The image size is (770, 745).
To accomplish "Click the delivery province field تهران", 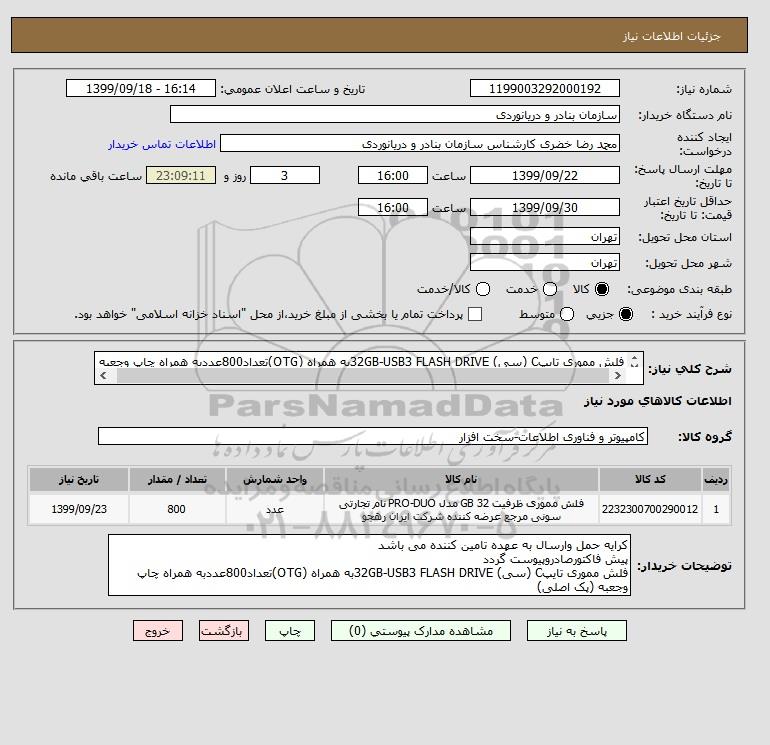I will tap(545, 237).
